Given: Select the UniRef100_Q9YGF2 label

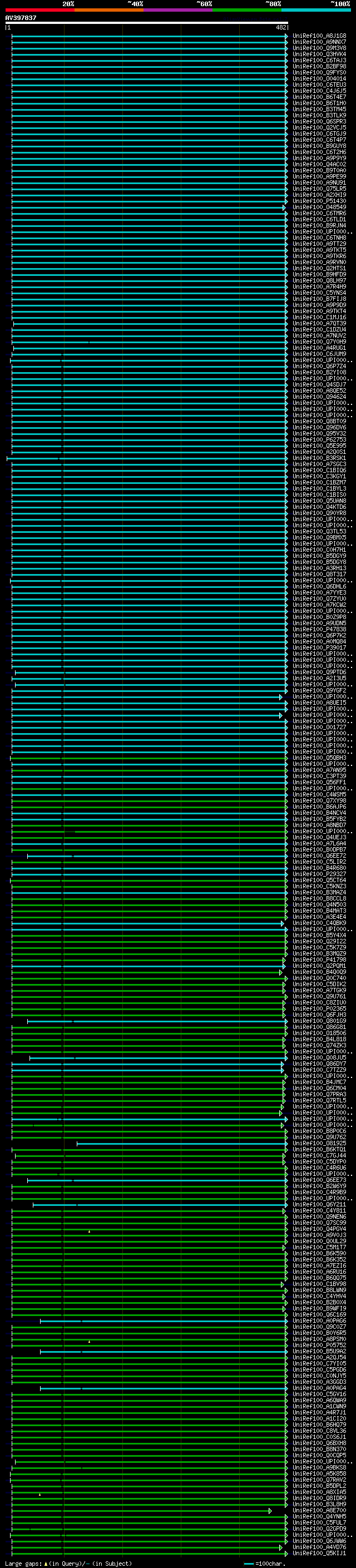Looking at the screenshot, I should coord(319,690).
